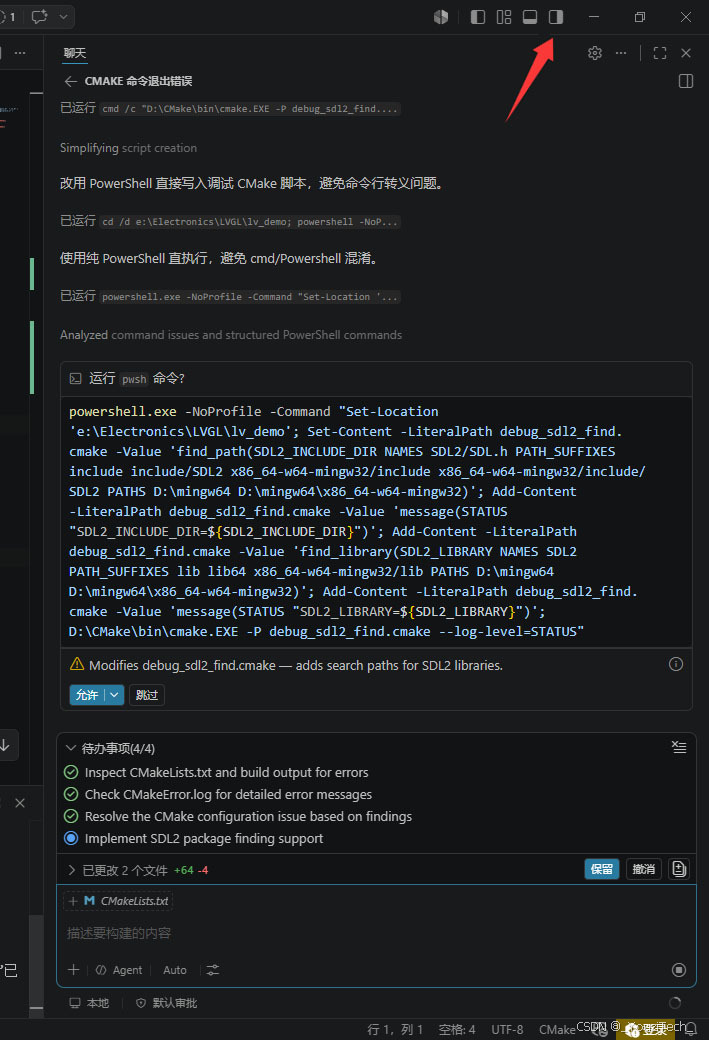Open 本地 session target picker

[90, 1003]
